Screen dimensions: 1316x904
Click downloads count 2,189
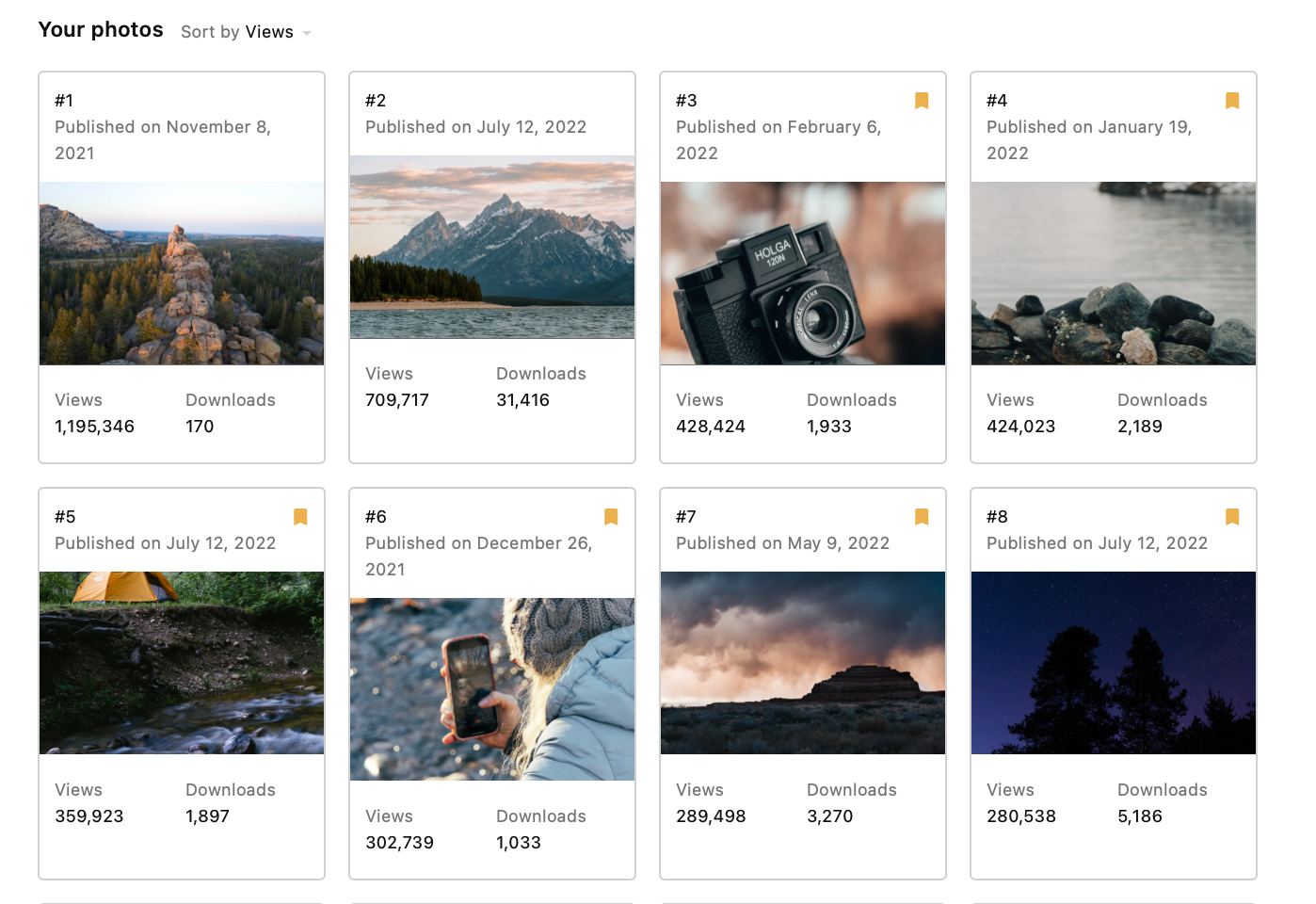coord(1140,427)
